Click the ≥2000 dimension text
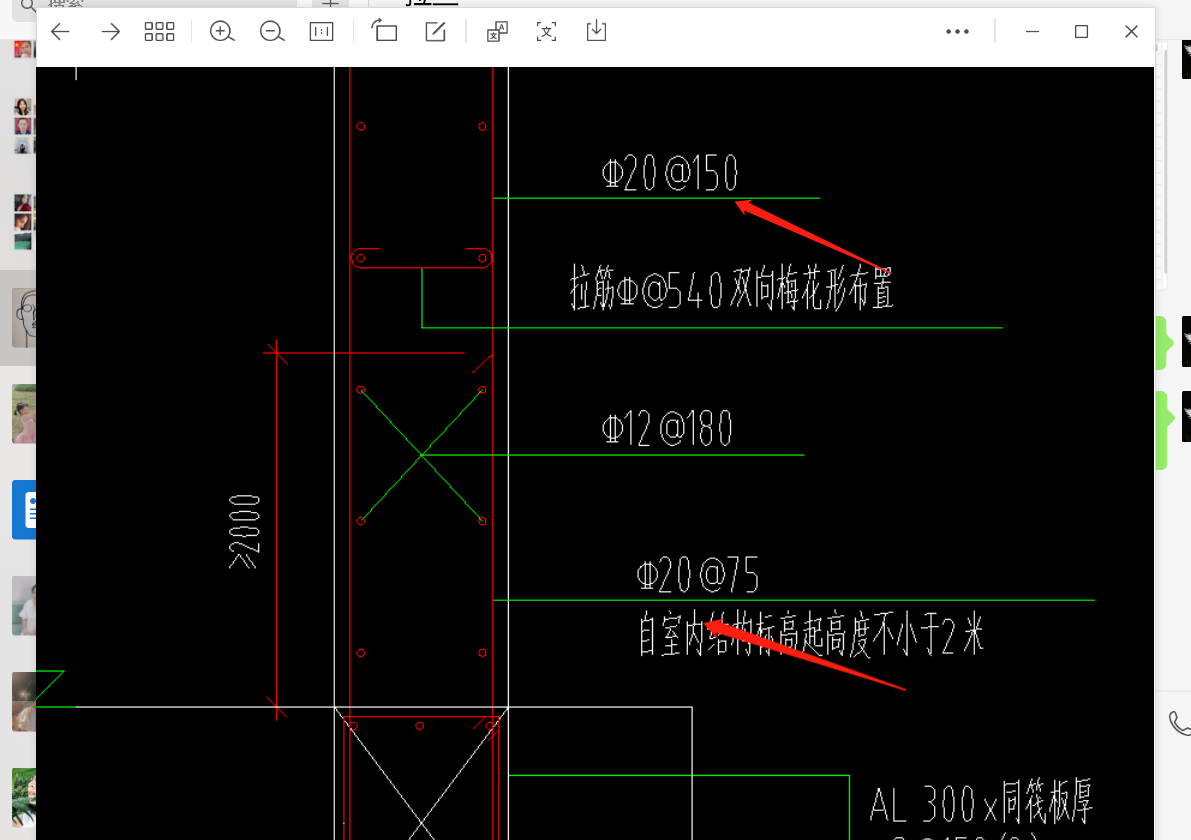This screenshot has height=840, width=1191. point(245,532)
